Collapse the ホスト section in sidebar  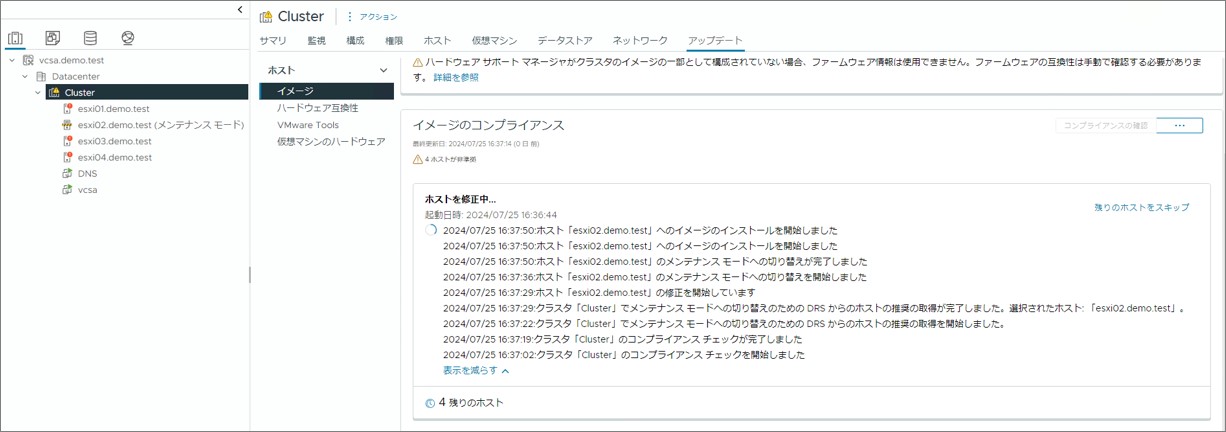coord(383,71)
